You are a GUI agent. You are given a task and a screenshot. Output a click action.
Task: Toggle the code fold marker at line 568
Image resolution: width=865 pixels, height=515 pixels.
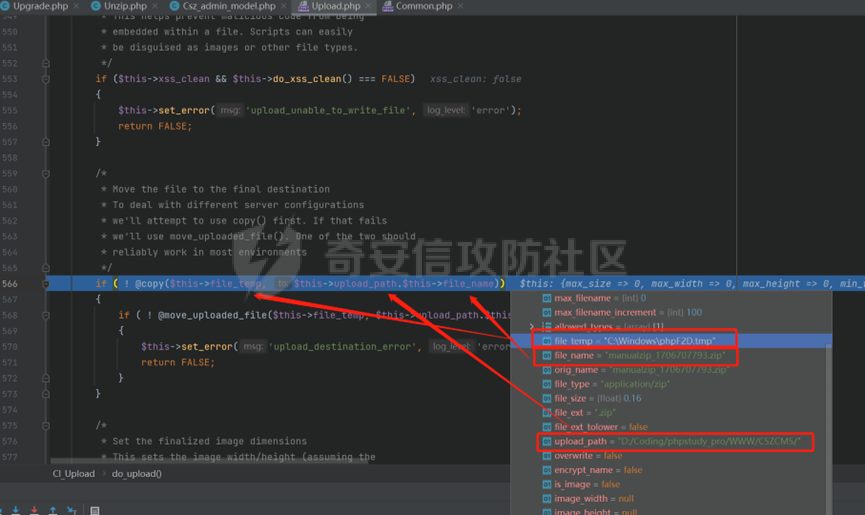[46, 315]
